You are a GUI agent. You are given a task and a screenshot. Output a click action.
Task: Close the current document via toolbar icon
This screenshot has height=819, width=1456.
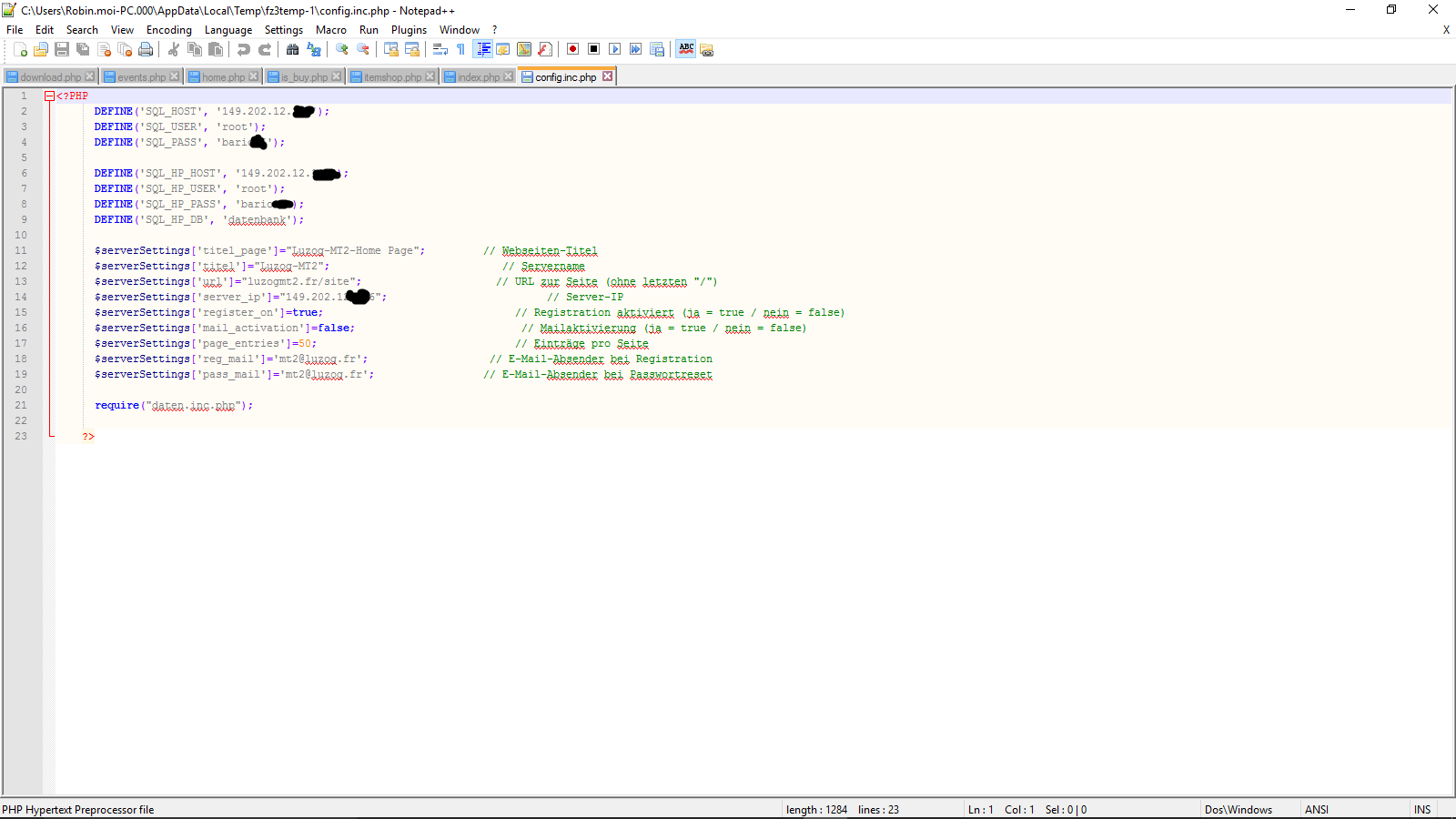(x=104, y=49)
